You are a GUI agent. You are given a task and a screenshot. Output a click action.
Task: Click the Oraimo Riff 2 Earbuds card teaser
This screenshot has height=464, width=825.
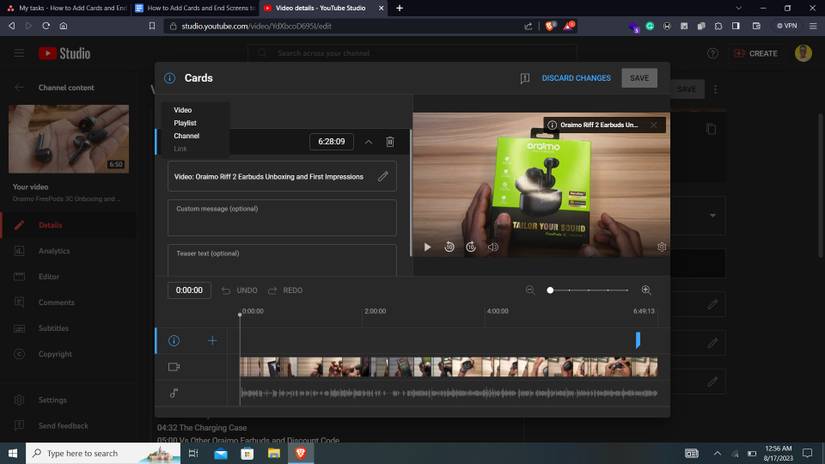(x=599, y=125)
